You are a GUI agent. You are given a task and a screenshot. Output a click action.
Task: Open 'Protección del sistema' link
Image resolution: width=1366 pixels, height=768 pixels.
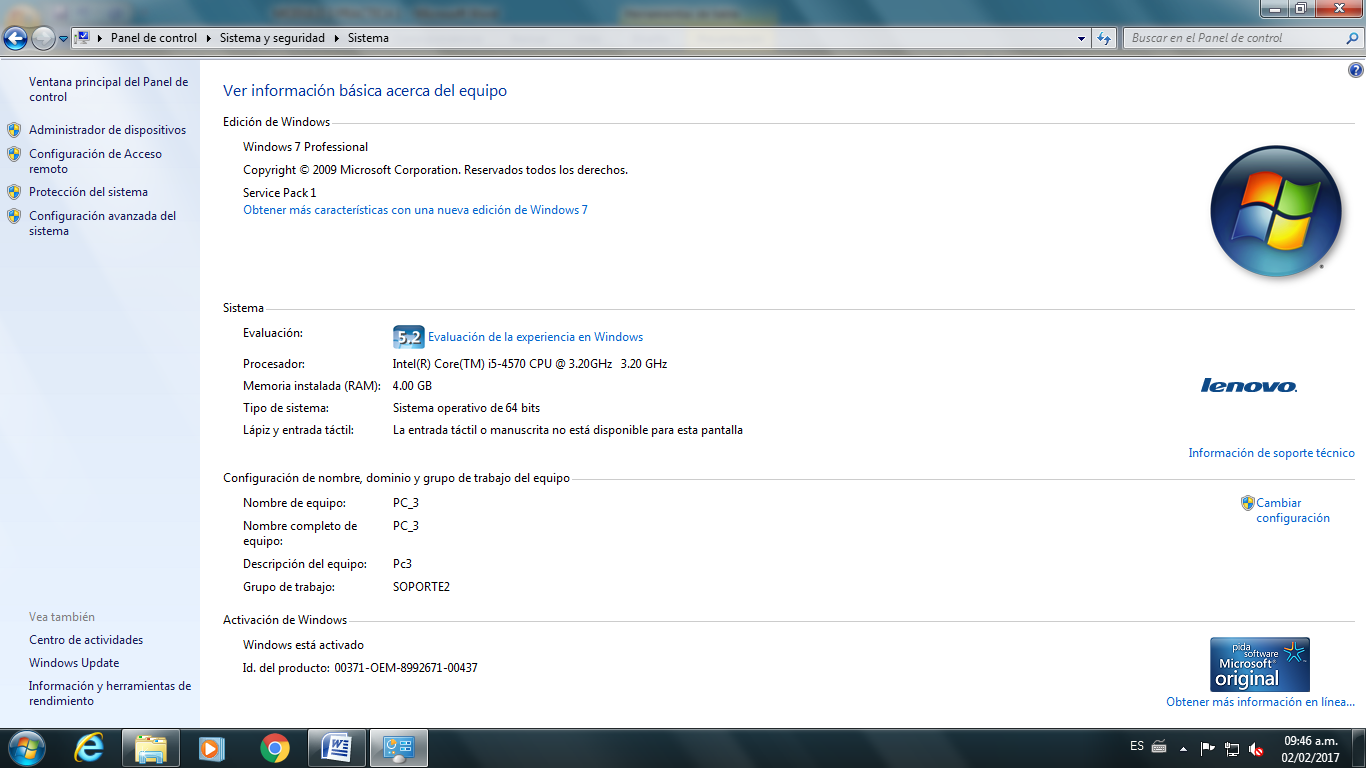(88, 192)
